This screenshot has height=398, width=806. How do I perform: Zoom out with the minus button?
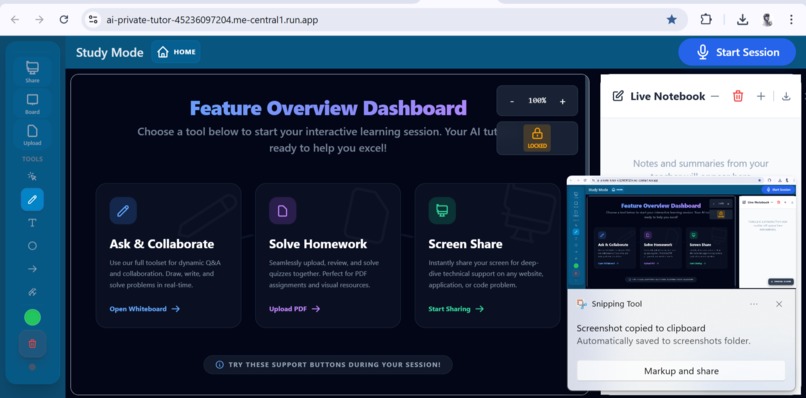(x=512, y=101)
